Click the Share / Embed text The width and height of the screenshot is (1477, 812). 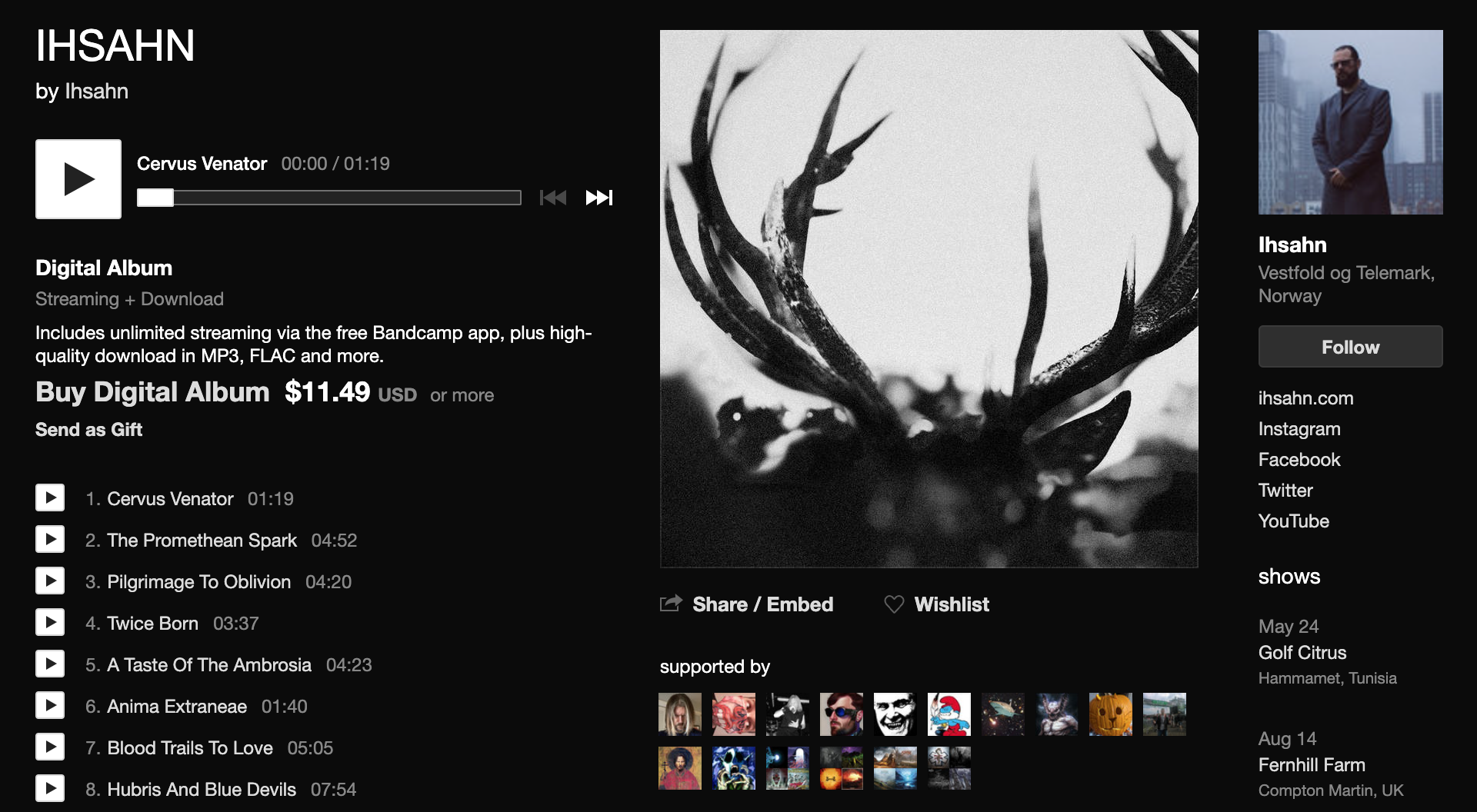762,604
